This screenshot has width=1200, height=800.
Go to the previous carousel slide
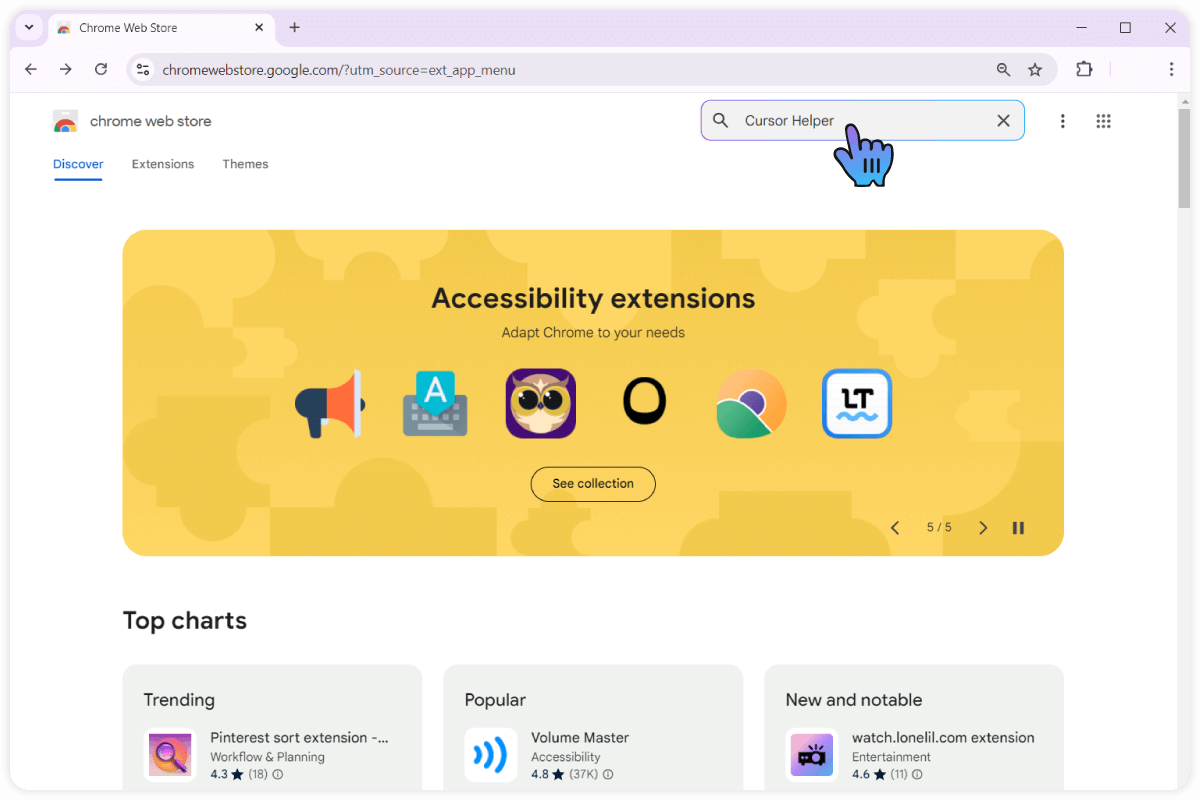pos(895,528)
